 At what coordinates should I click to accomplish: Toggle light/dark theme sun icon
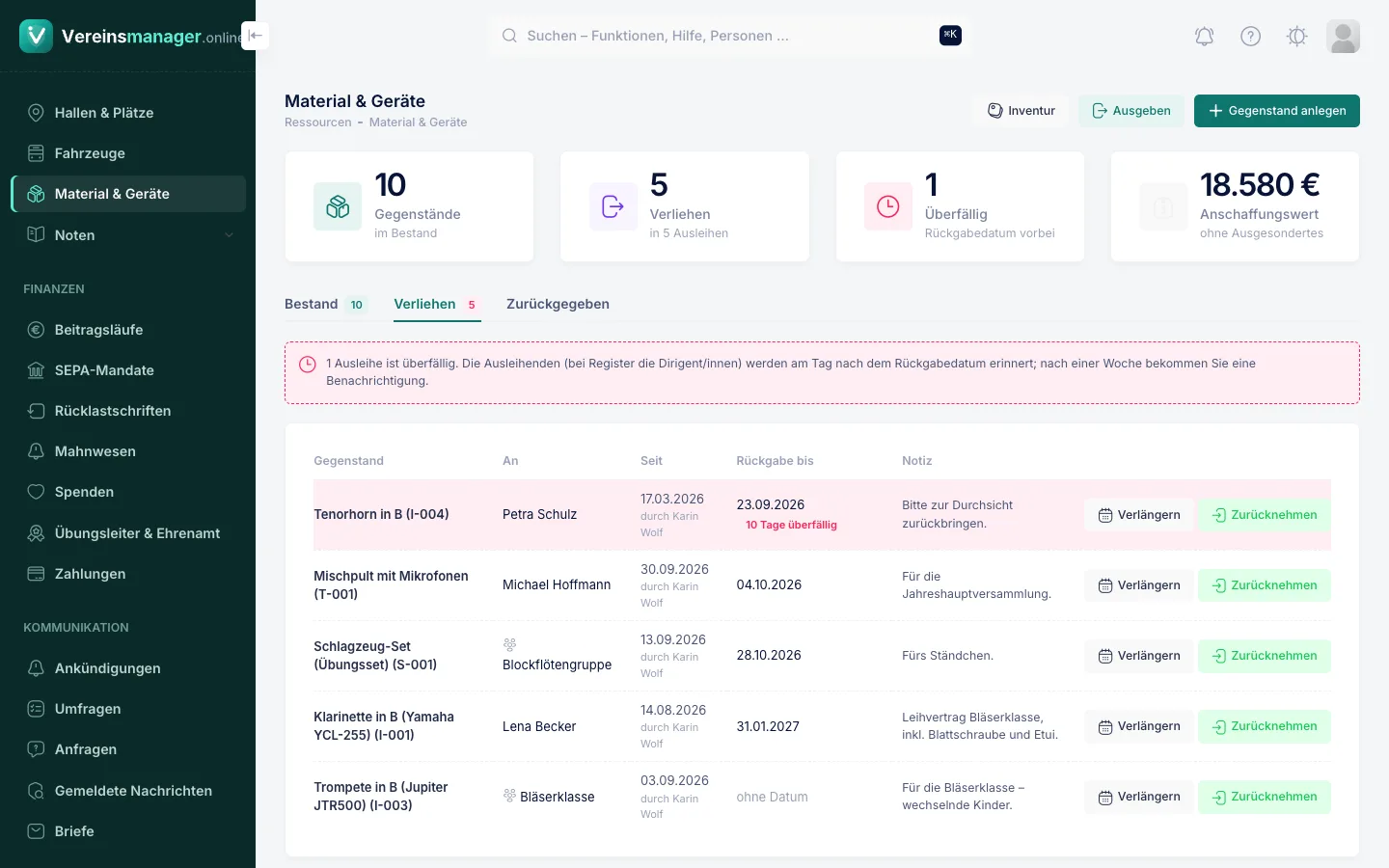point(1297,37)
